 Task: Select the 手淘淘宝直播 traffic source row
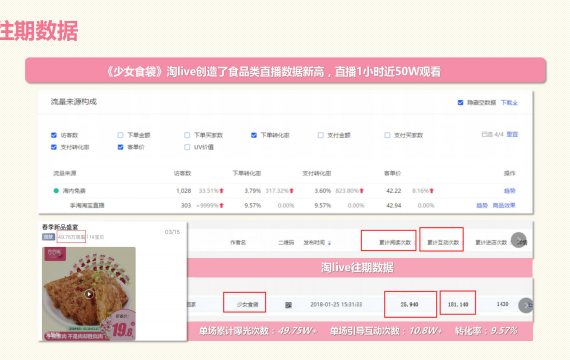coord(285,205)
